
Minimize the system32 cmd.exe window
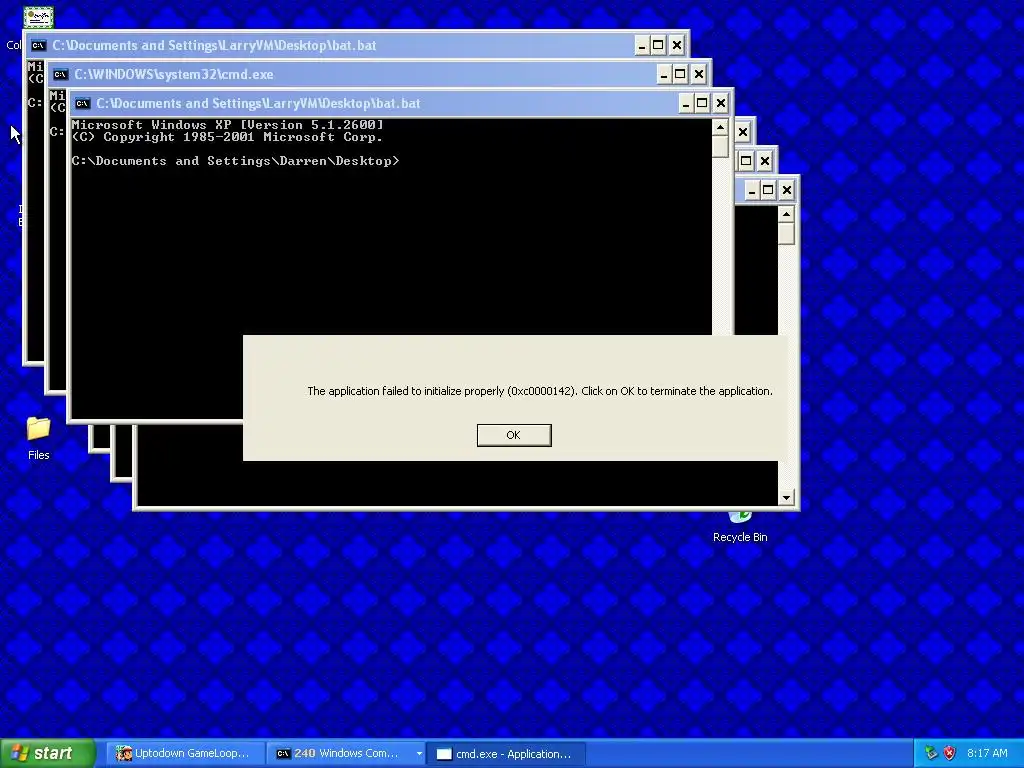tap(664, 74)
